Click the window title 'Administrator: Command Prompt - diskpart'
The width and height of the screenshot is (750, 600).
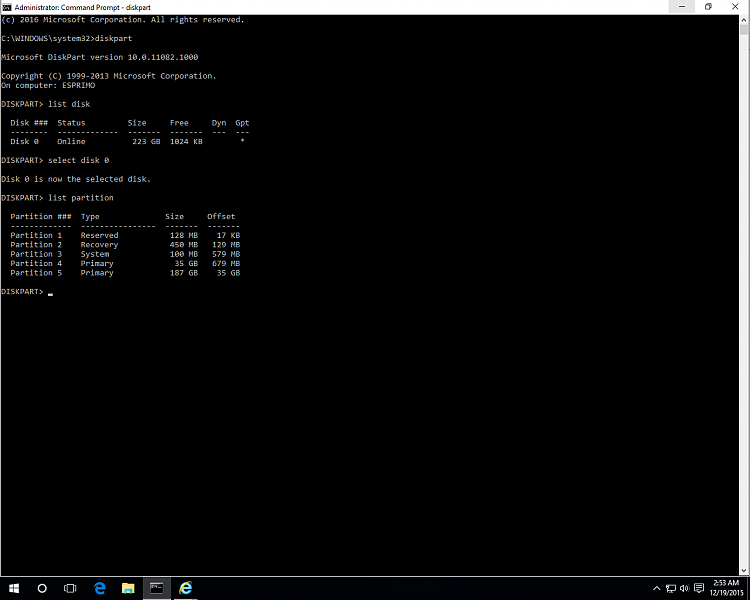pyautogui.click(x=82, y=7)
